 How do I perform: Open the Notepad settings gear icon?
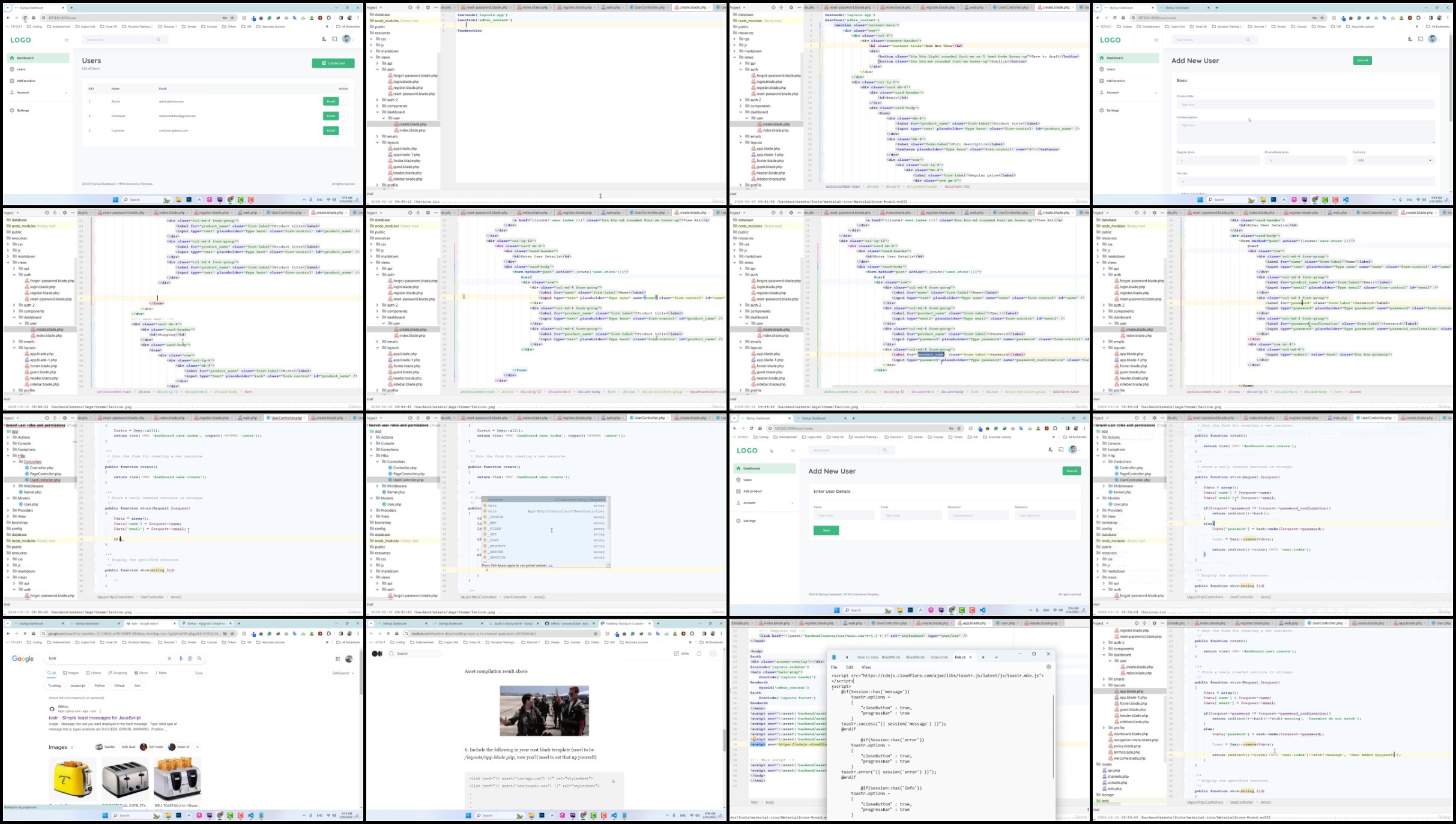tap(1048, 667)
